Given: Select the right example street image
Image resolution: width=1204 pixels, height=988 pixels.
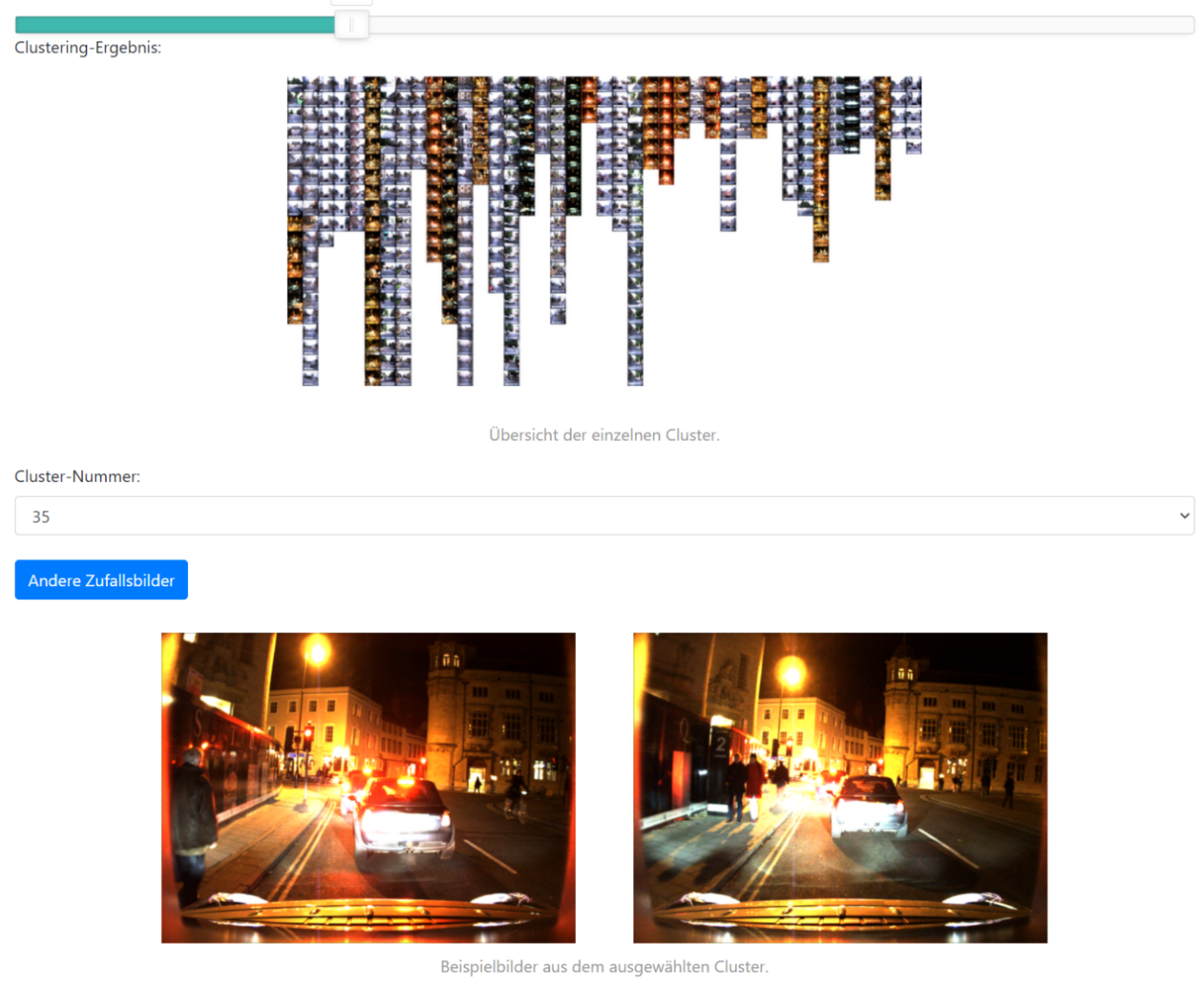Looking at the screenshot, I should point(839,787).
